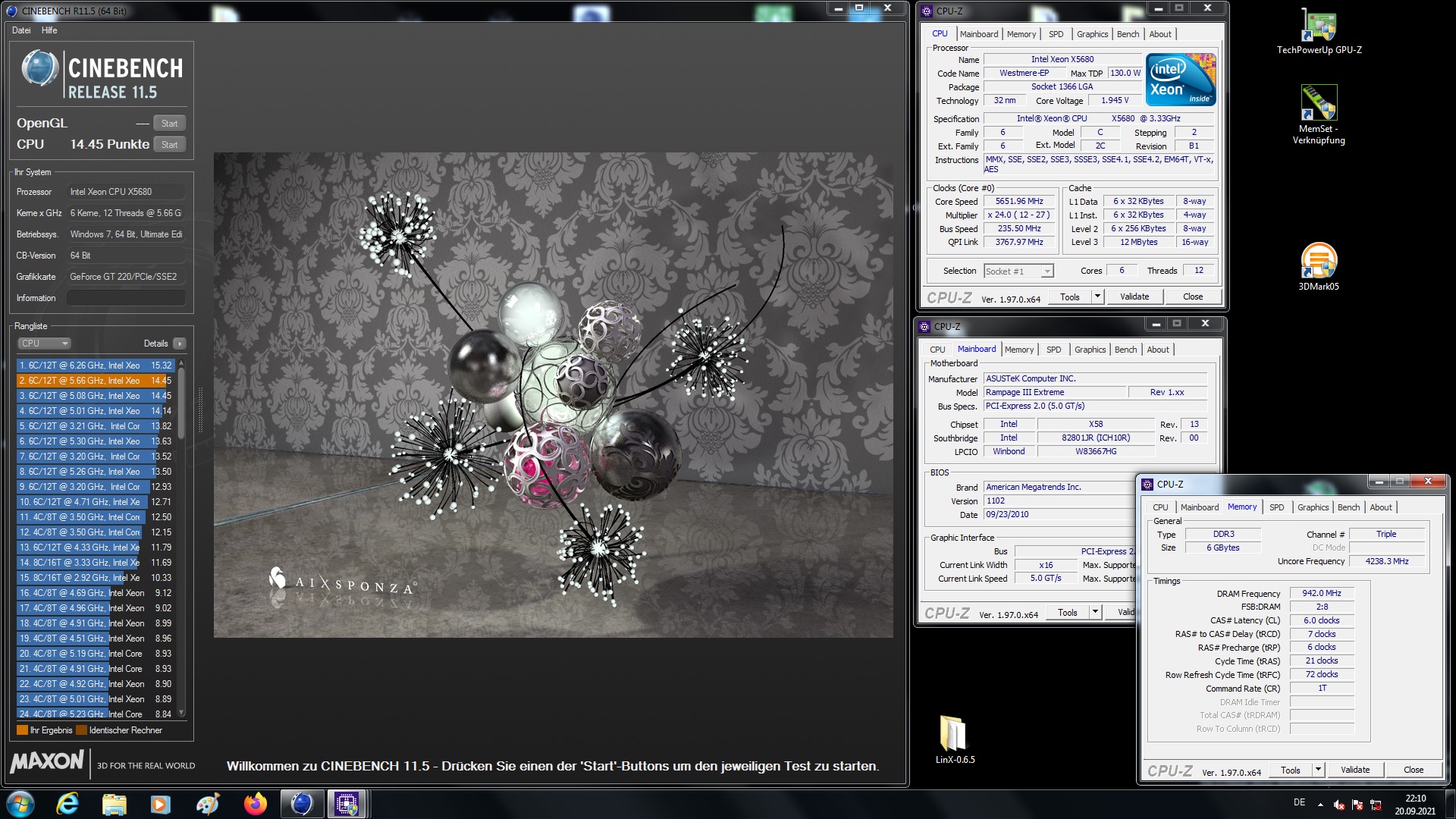
Task: Expand Tools dropdown arrow in top CPU-Z
Action: tap(1097, 297)
